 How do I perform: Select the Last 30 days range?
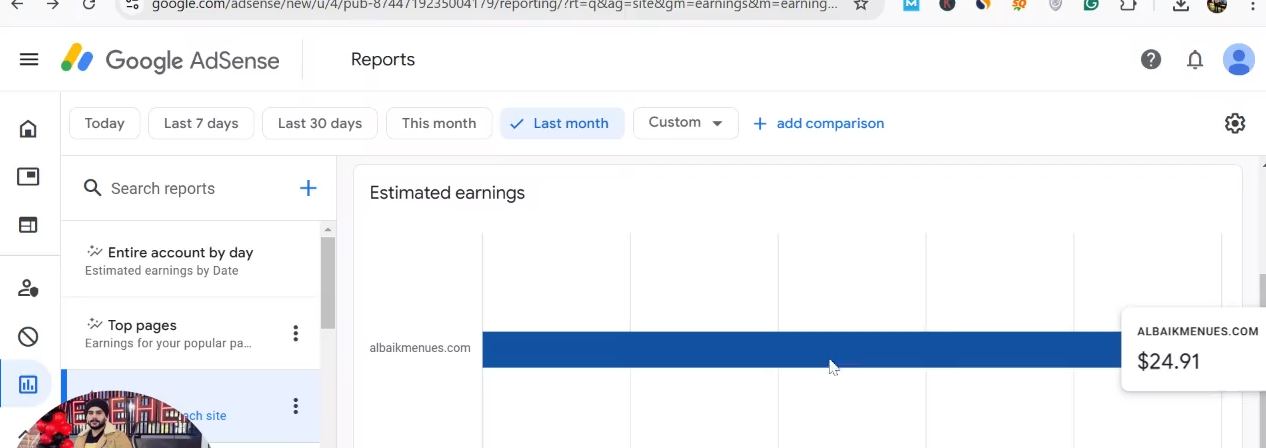[320, 123]
